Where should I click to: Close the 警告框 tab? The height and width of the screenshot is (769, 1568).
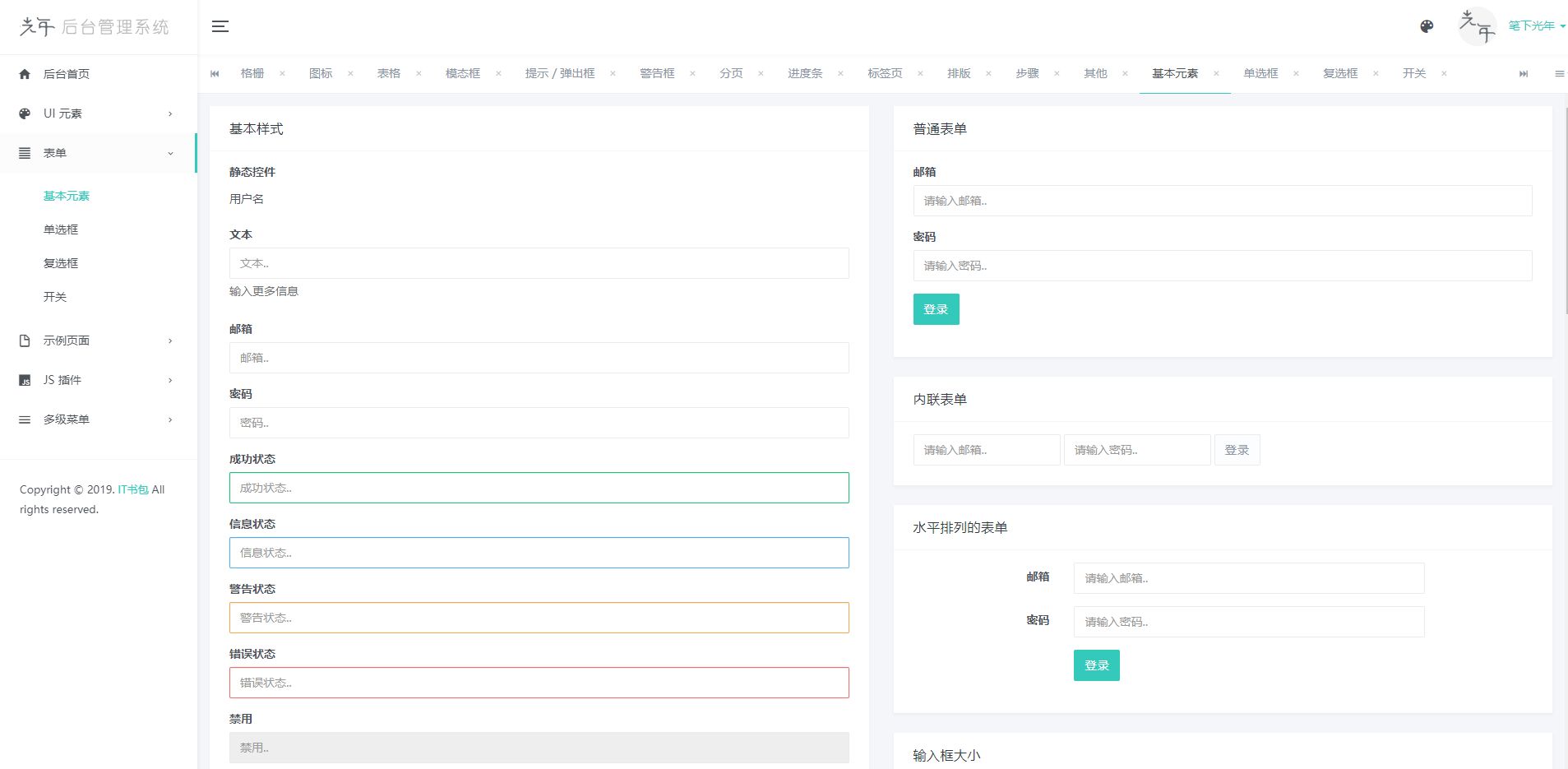[x=692, y=74]
